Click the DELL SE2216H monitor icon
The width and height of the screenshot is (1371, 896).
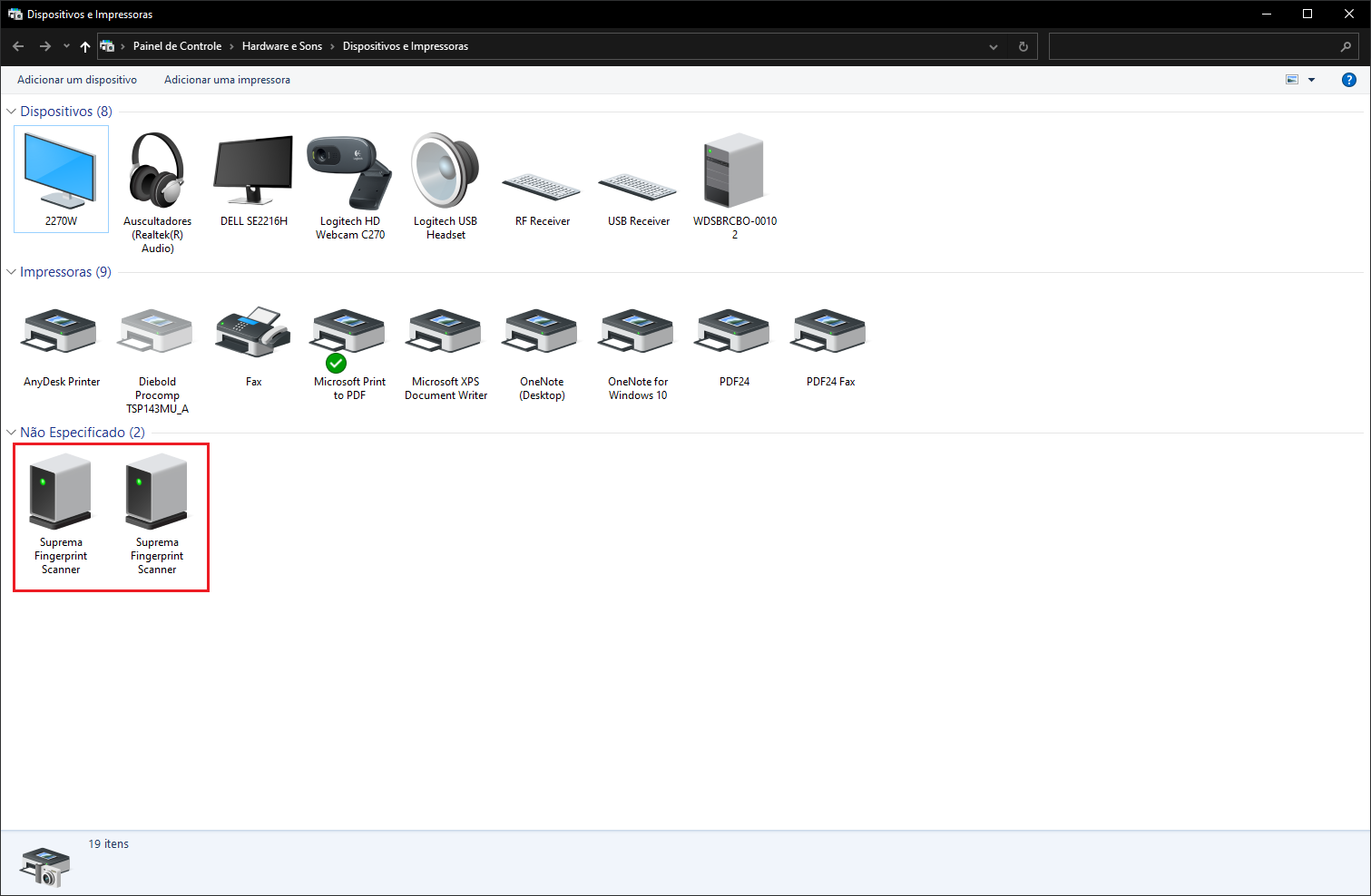pyautogui.click(x=253, y=172)
